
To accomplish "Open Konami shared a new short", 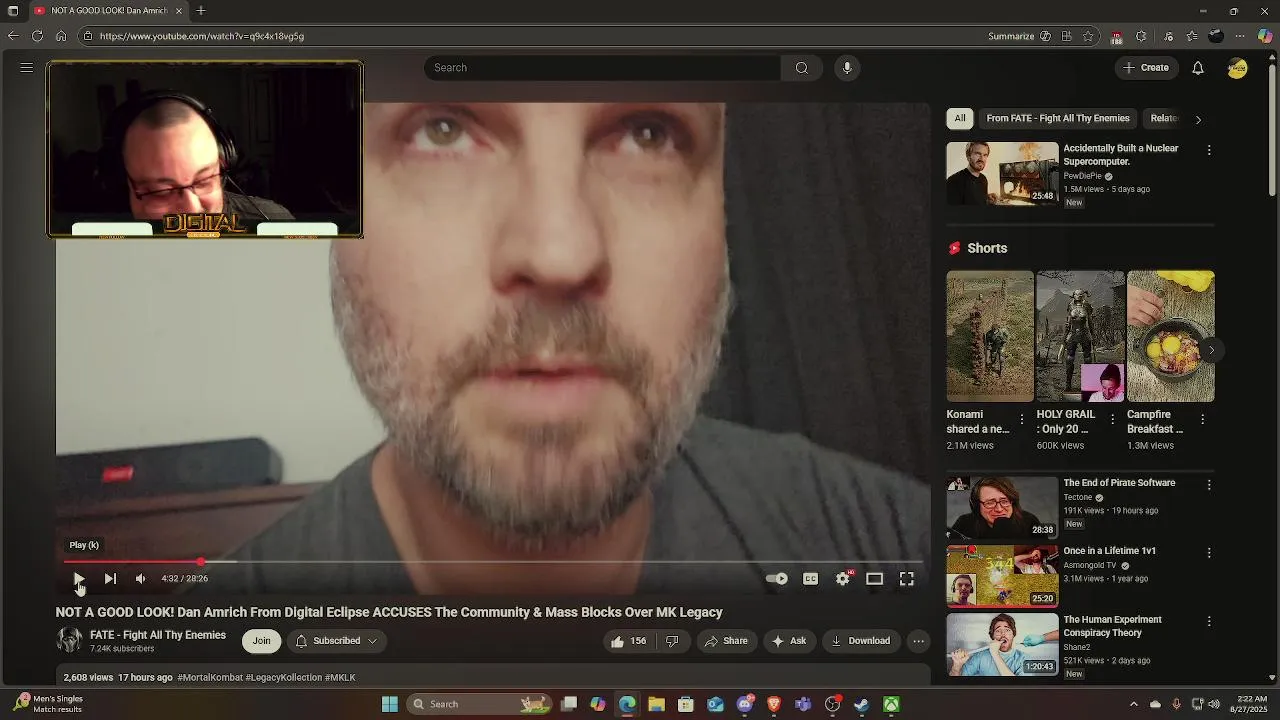I will tap(990, 336).
